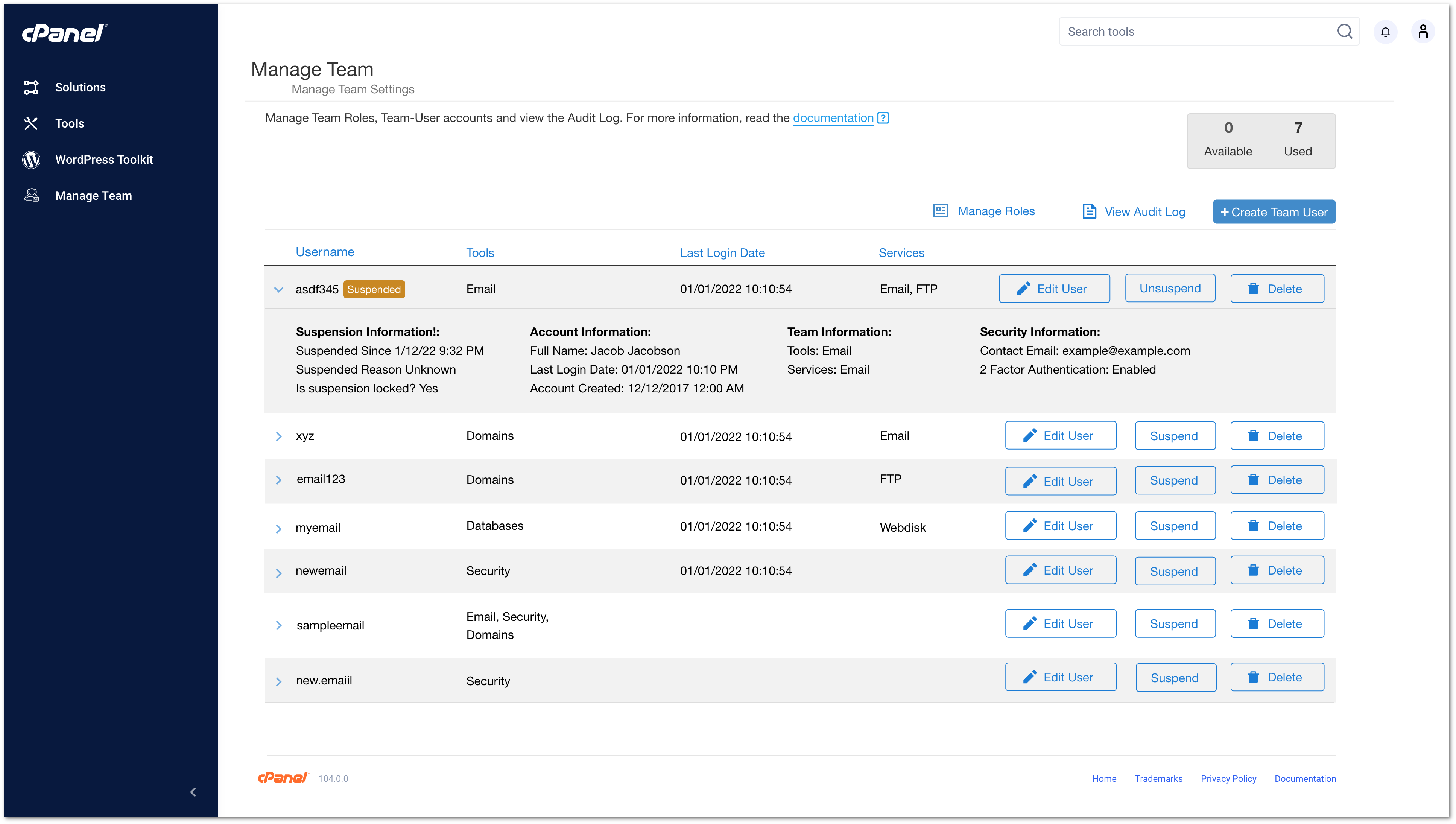Open the Tools wrench icon in the sidebar
The width and height of the screenshot is (1456, 824).
point(31,123)
